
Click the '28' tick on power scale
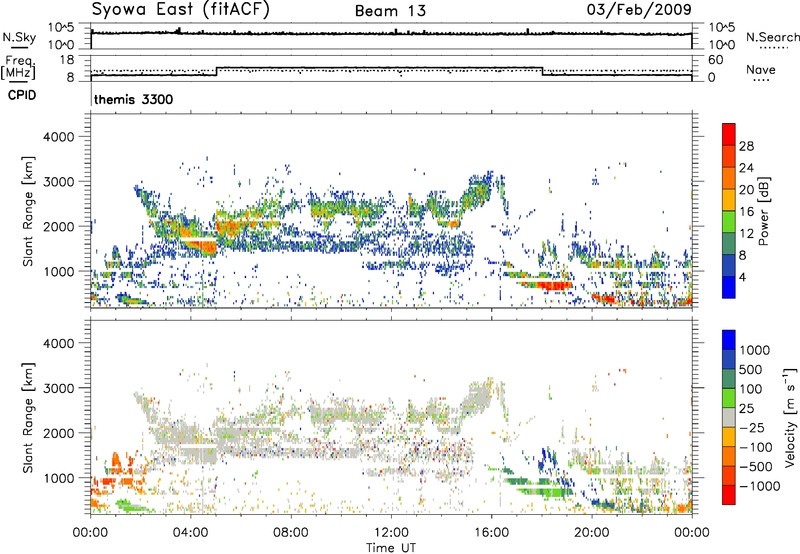pos(746,146)
